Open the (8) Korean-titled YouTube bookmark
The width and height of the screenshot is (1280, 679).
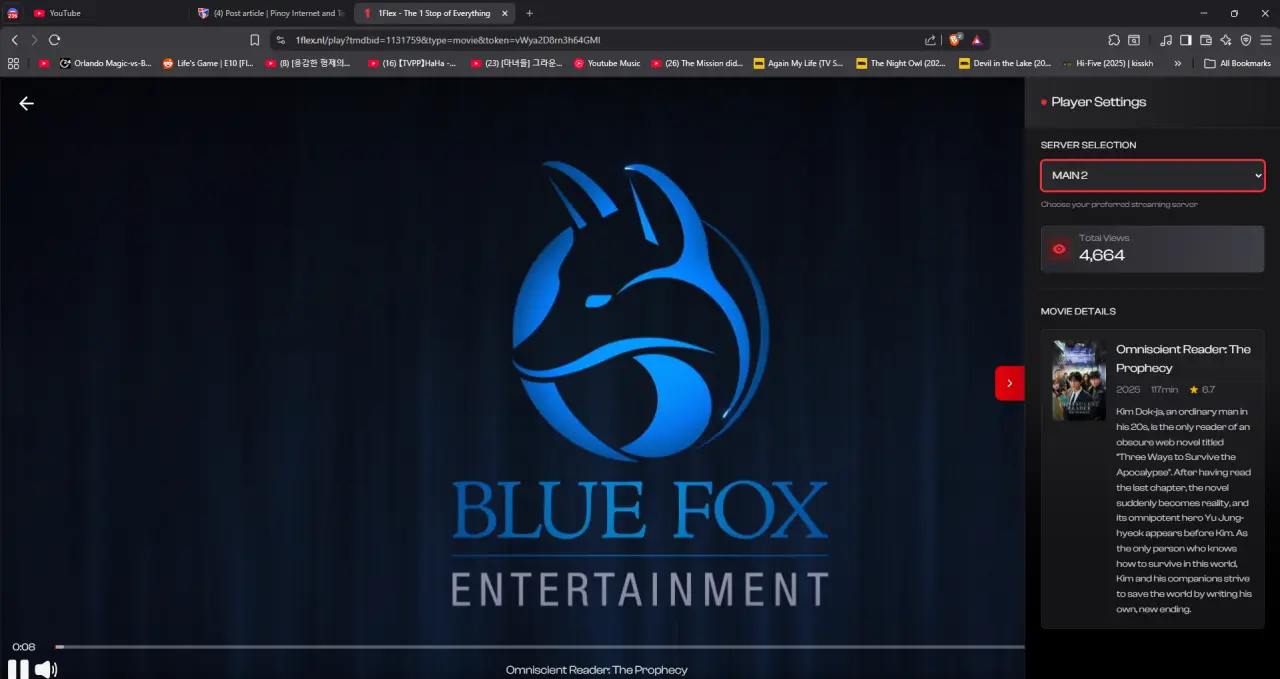click(309, 63)
